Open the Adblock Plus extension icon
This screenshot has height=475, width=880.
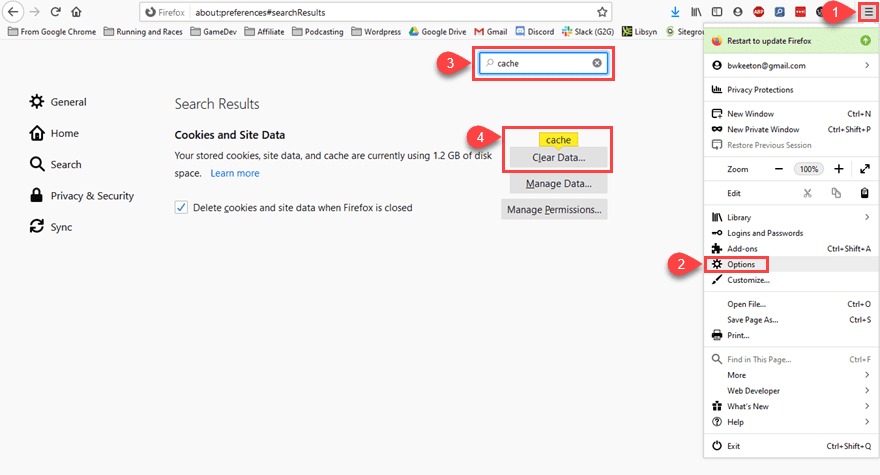tap(758, 12)
